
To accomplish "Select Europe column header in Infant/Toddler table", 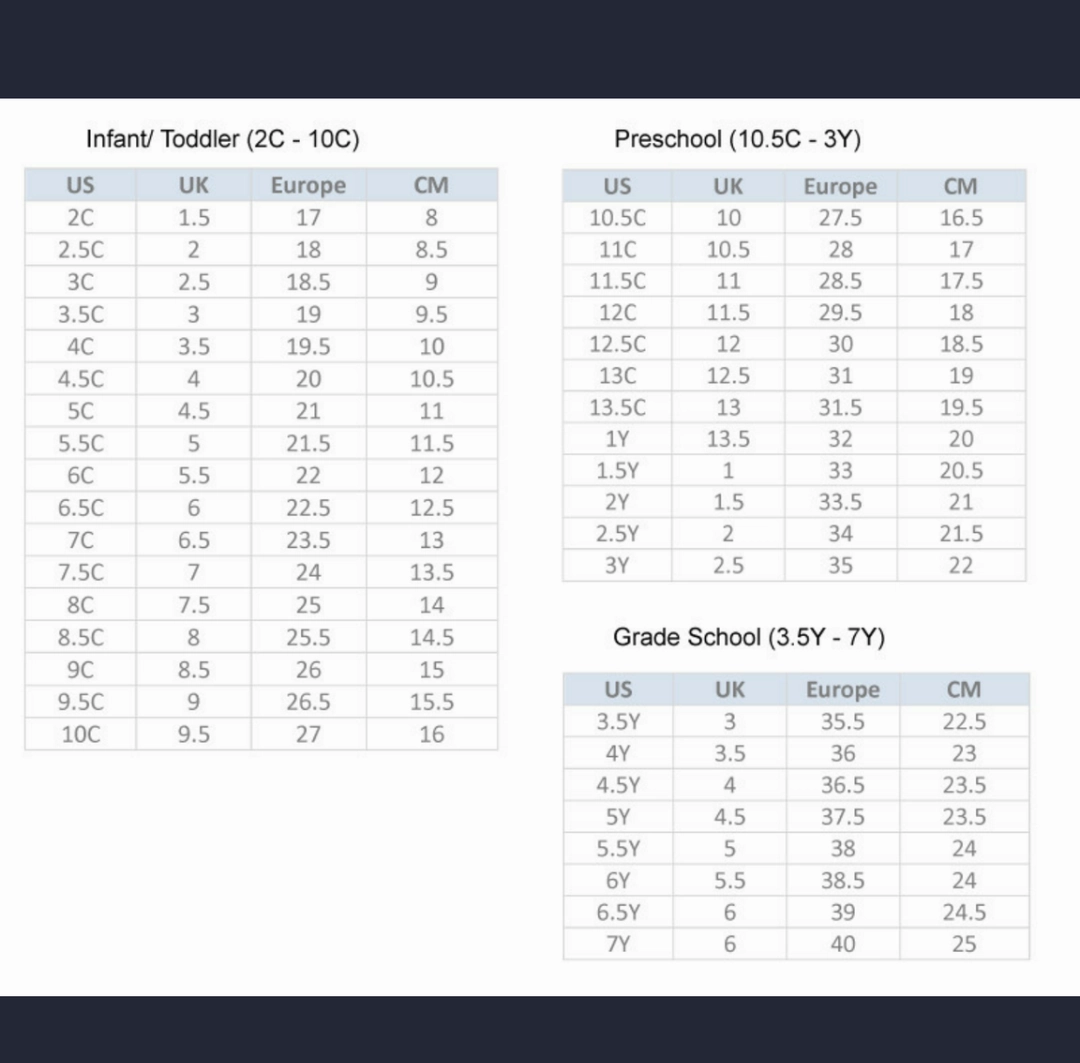I will (308, 186).
